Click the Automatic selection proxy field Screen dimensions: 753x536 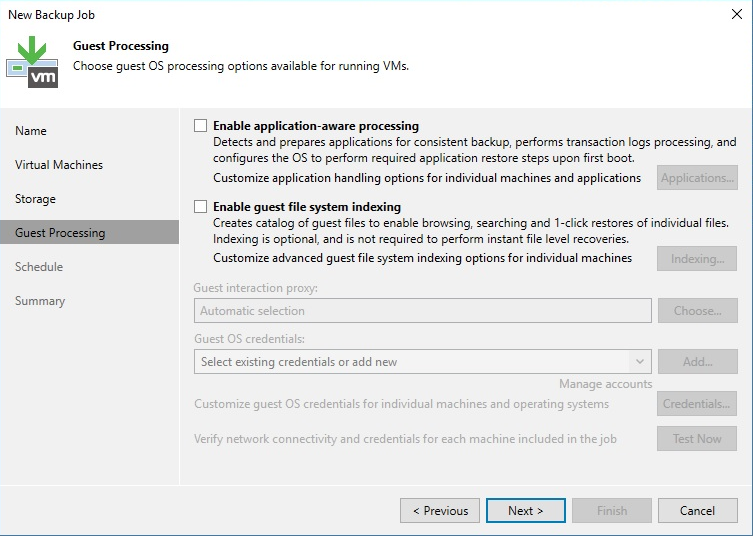tap(423, 311)
